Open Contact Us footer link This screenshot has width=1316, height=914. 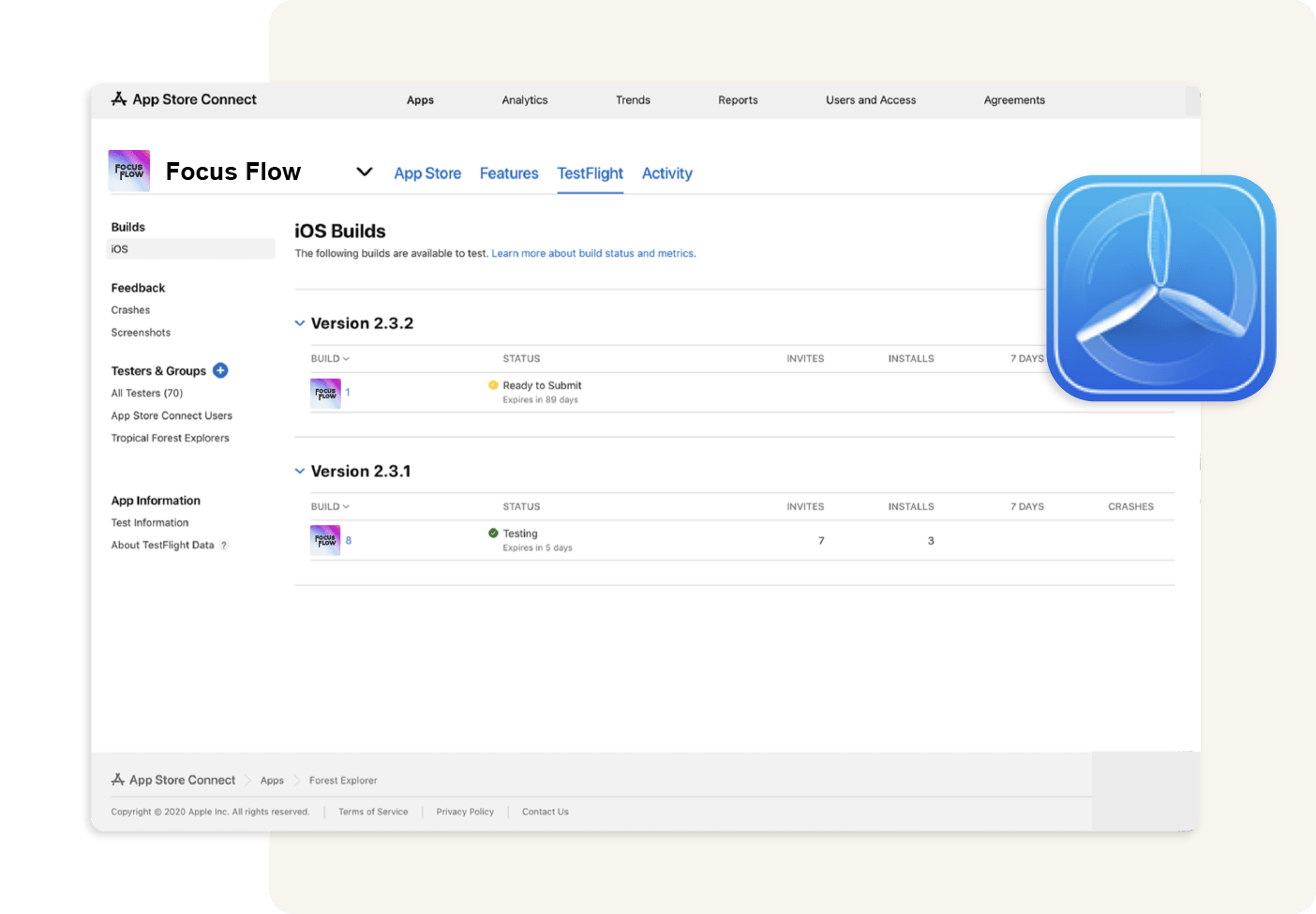coord(546,812)
